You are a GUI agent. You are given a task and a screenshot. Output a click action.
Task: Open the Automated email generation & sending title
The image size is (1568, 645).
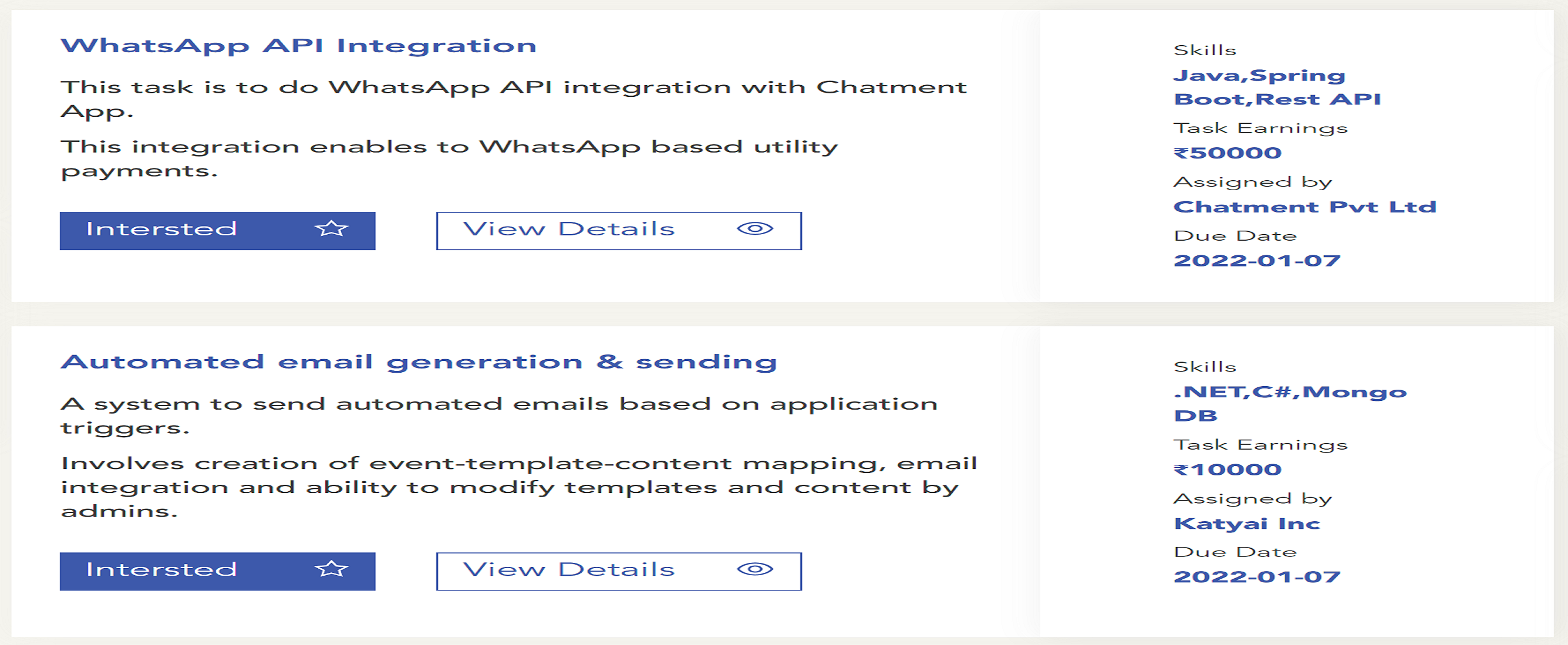[419, 362]
